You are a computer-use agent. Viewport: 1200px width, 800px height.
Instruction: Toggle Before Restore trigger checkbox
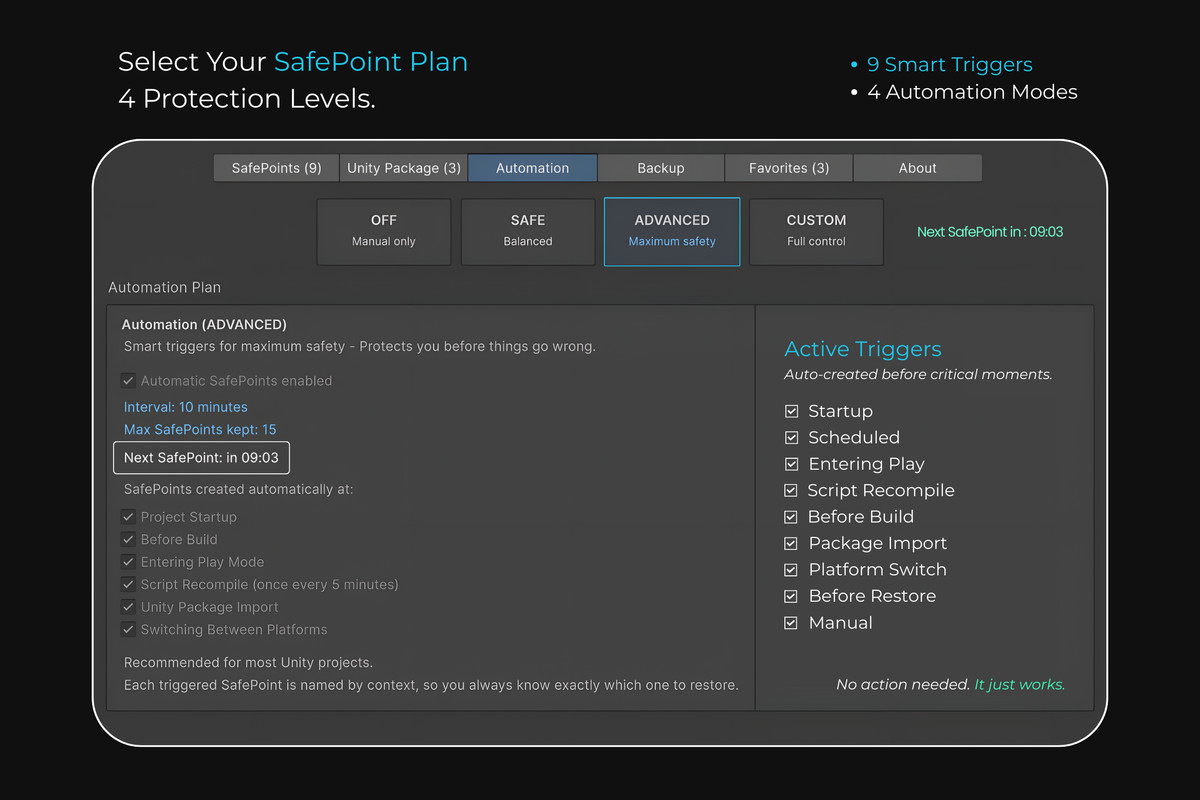point(791,596)
